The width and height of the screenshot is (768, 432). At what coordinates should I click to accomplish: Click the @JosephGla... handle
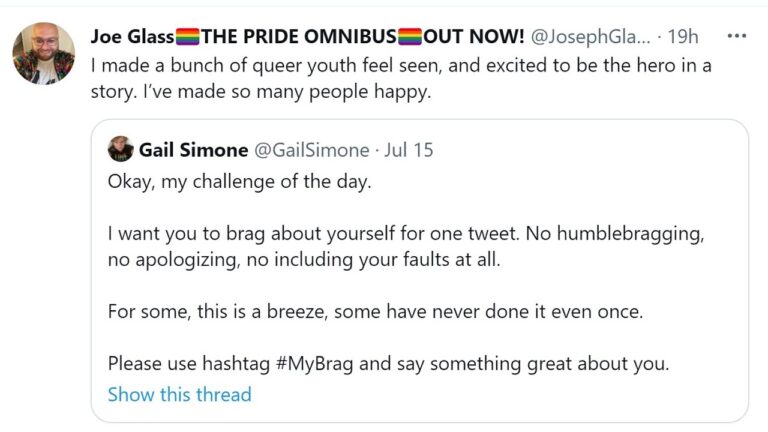(x=592, y=37)
